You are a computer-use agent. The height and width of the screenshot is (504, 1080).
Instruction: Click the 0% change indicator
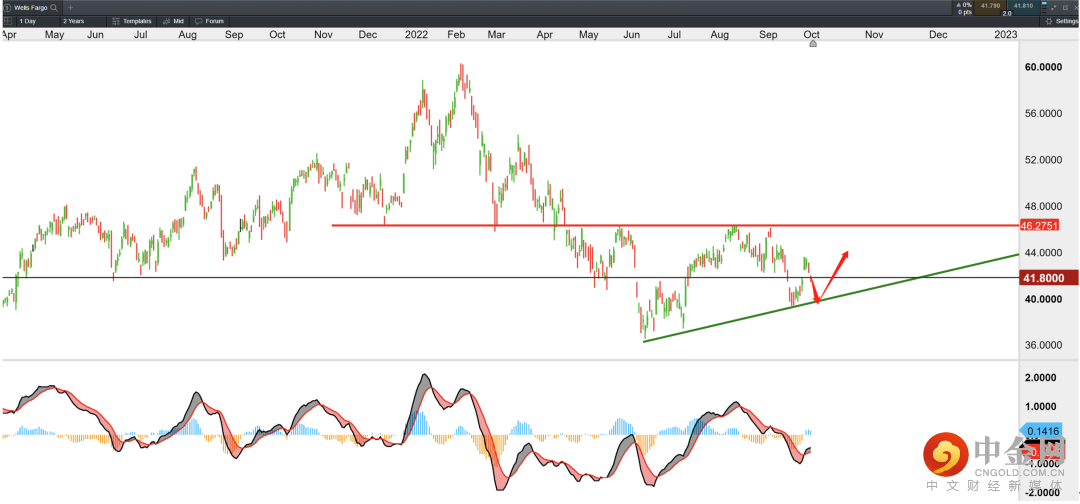[x=964, y=5]
